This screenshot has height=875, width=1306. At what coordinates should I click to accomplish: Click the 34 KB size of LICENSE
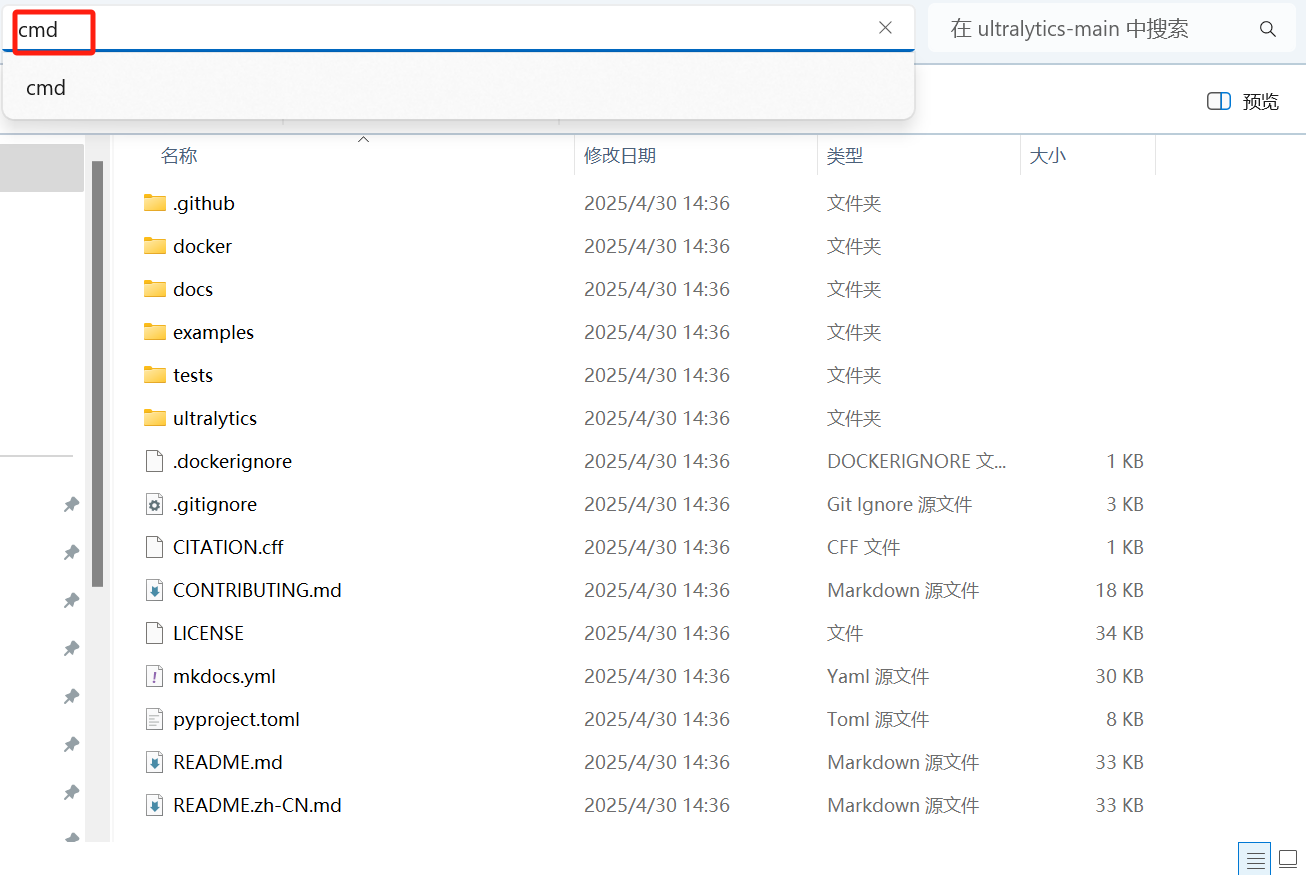[x=1119, y=633]
